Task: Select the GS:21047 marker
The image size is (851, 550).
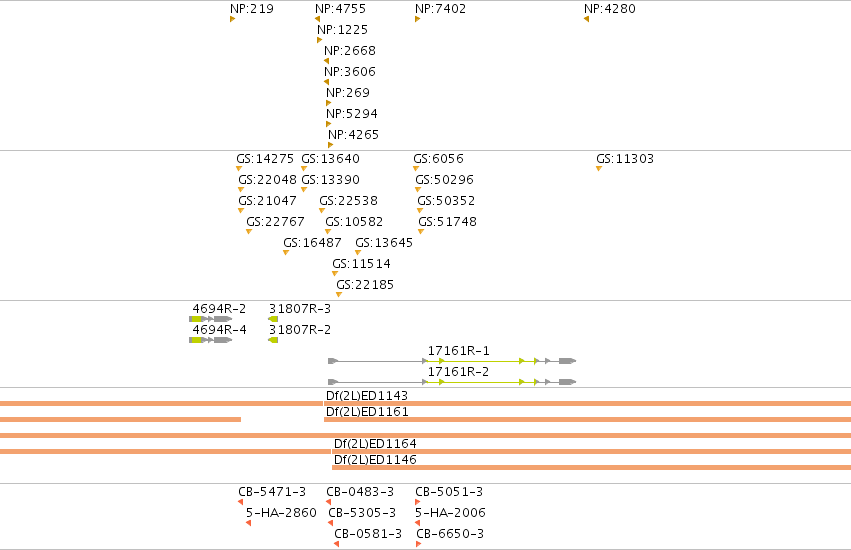Action: [x=241, y=211]
